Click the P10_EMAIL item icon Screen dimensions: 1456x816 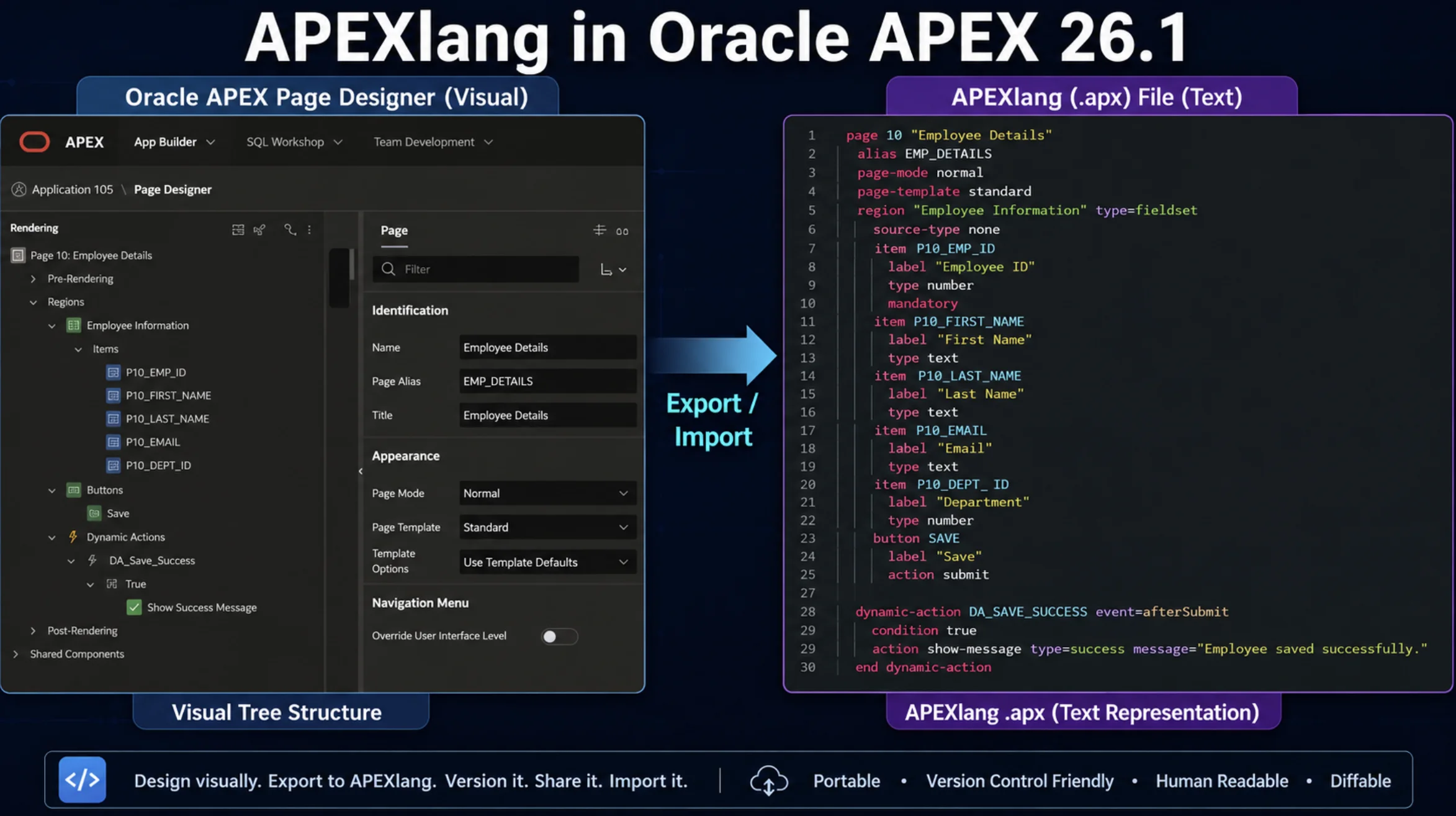coord(113,442)
